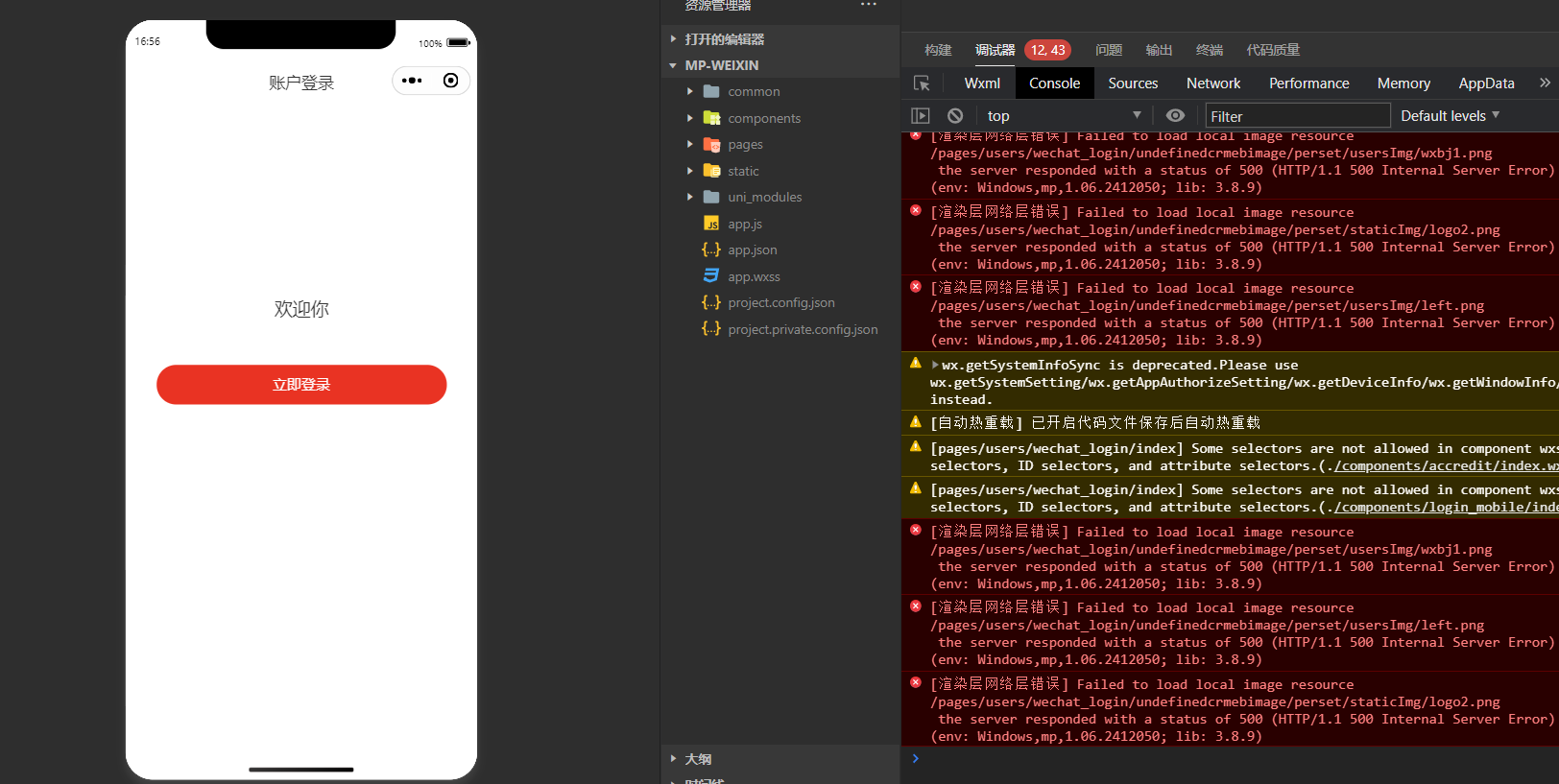Click the console prompt input line
Viewport: 1559px width, 784px height.
1231,759
